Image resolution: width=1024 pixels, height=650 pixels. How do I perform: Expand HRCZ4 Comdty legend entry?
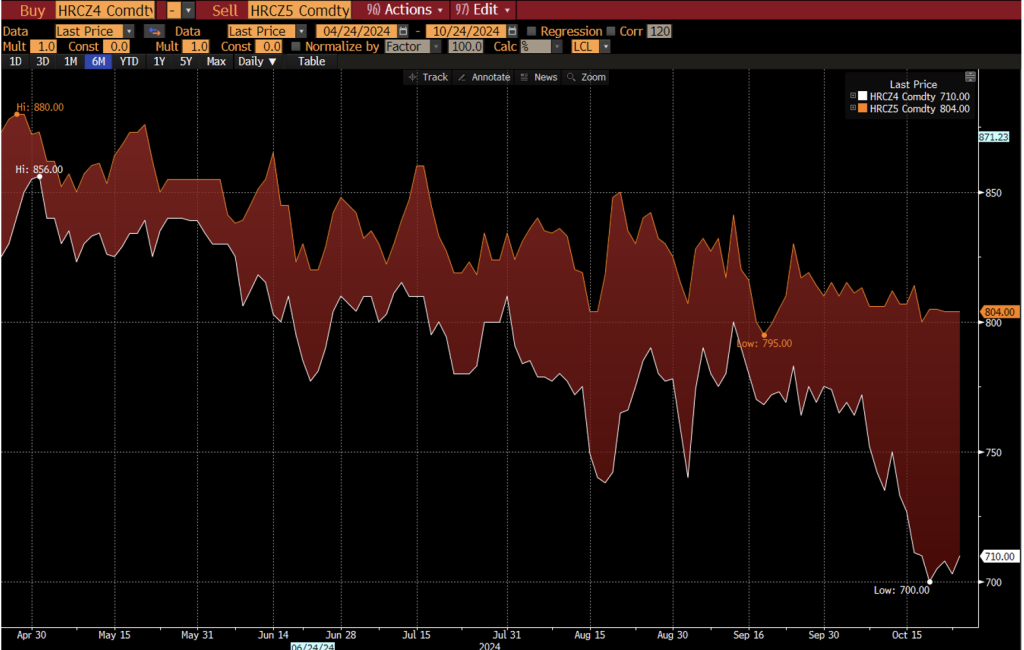853,96
